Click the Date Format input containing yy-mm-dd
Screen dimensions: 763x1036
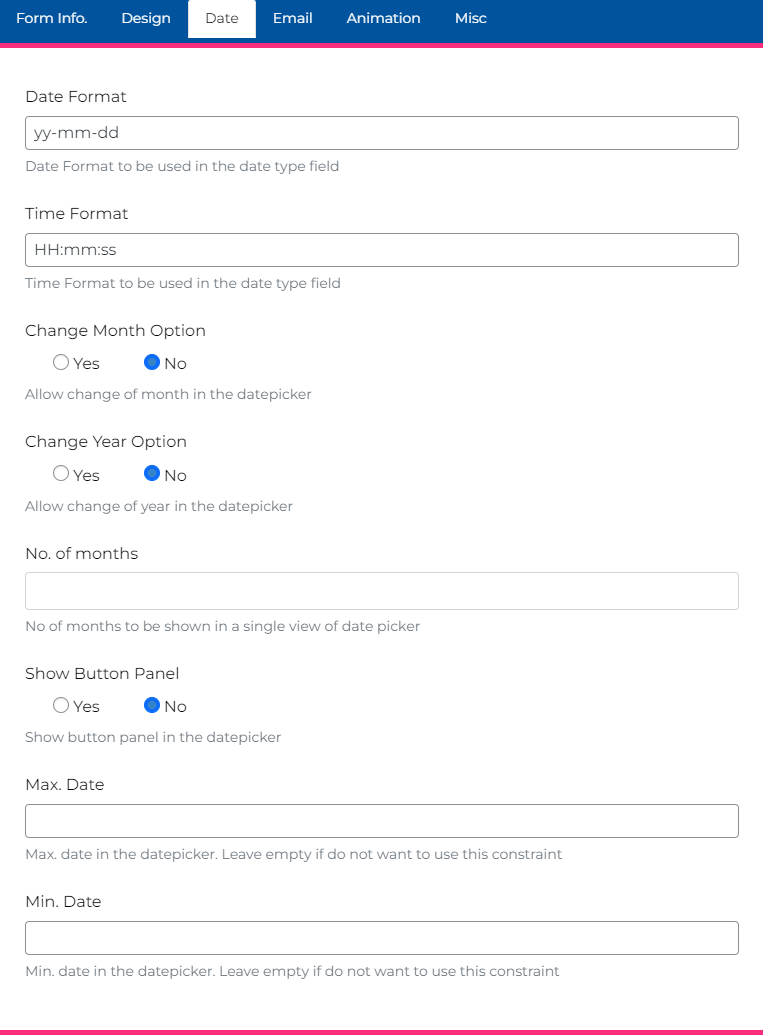click(x=381, y=132)
